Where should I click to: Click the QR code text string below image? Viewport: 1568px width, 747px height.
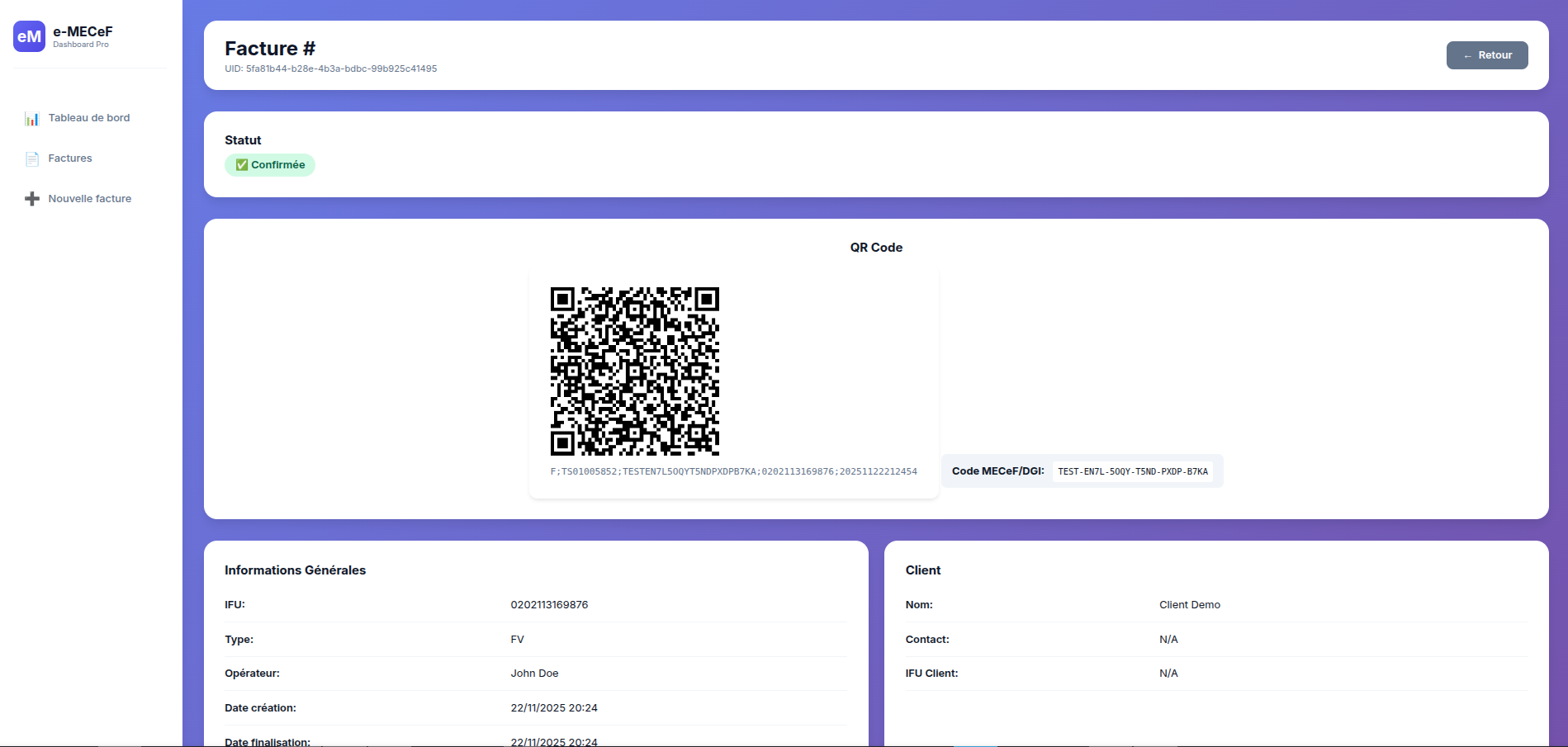tap(733, 471)
